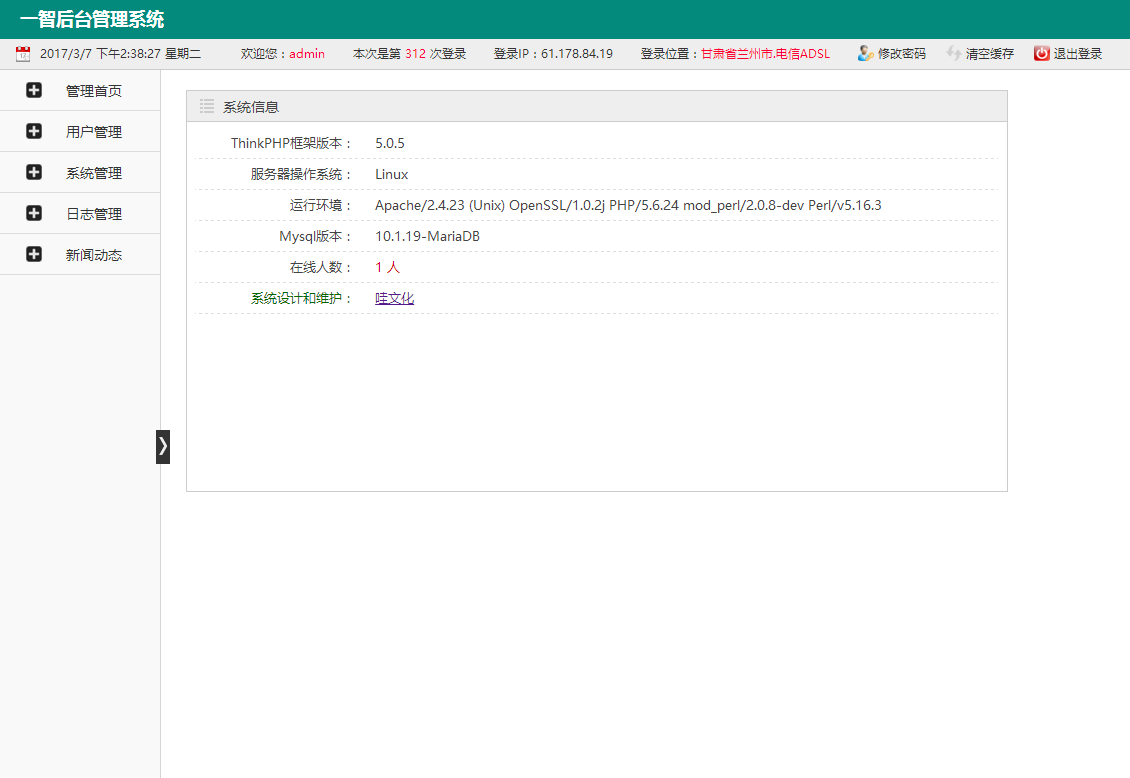Click the plus icon next to 管理首页

(32, 90)
